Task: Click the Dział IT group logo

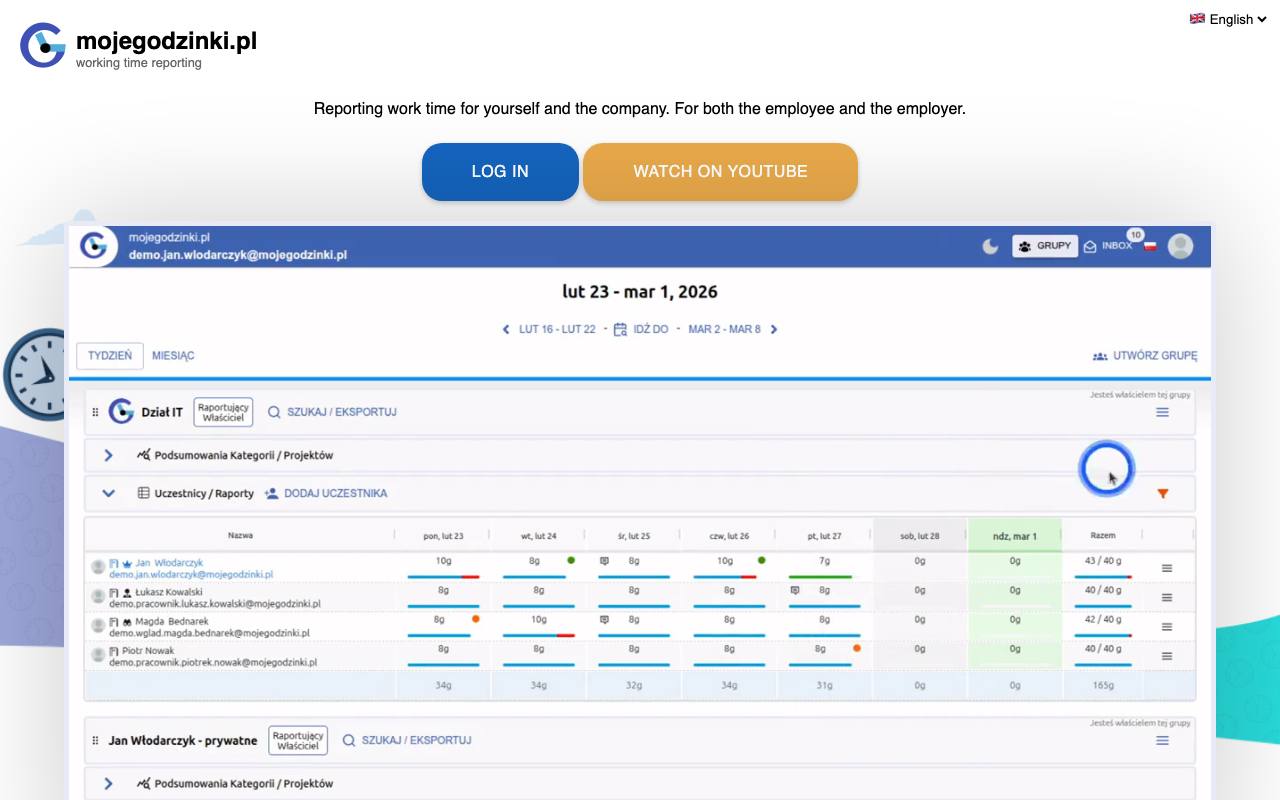Action: click(121, 411)
